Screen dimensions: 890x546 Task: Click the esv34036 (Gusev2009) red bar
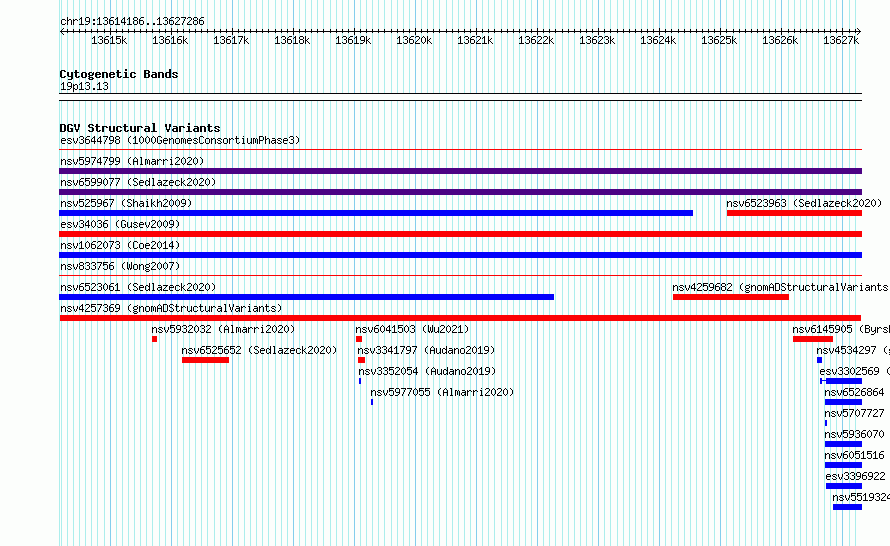(x=460, y=234)
